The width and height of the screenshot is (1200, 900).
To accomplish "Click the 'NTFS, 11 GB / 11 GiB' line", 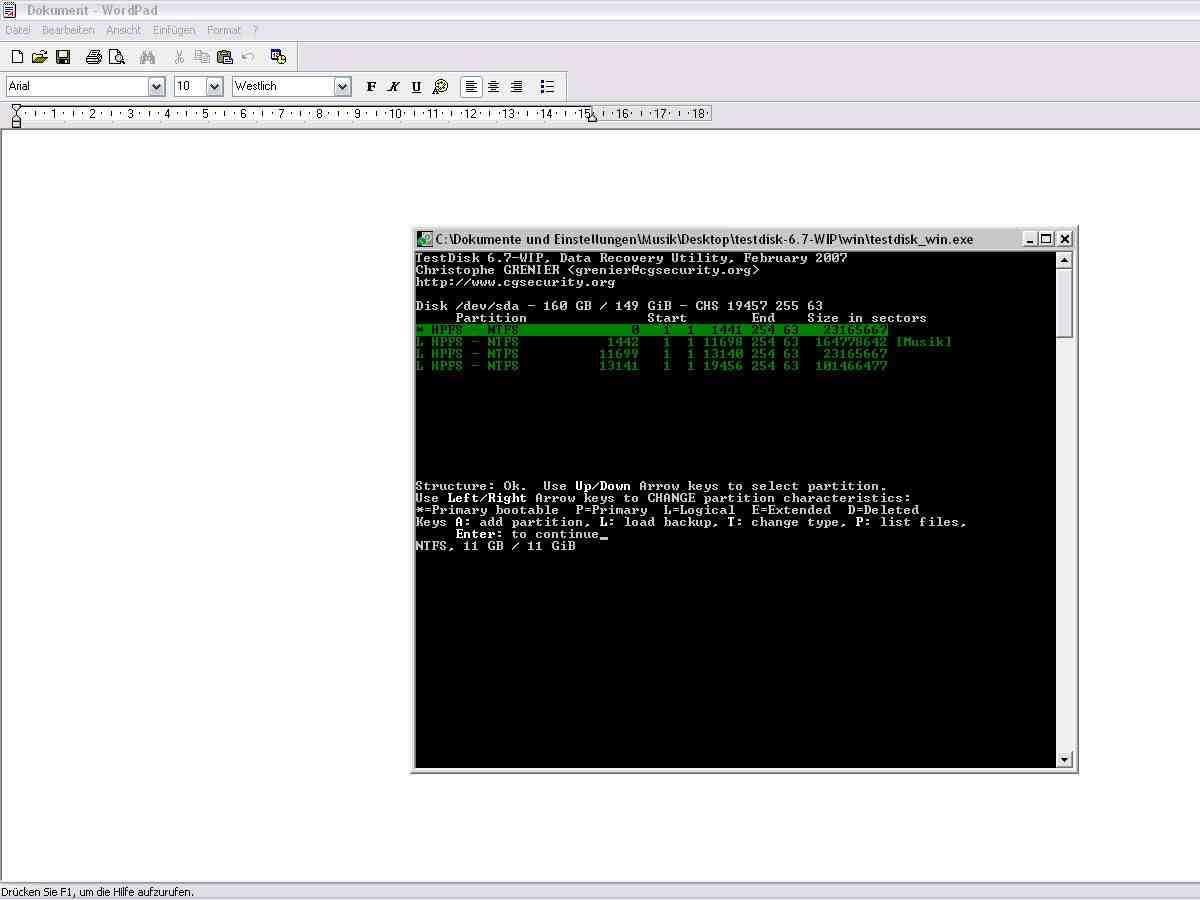I will coord(495,546).
